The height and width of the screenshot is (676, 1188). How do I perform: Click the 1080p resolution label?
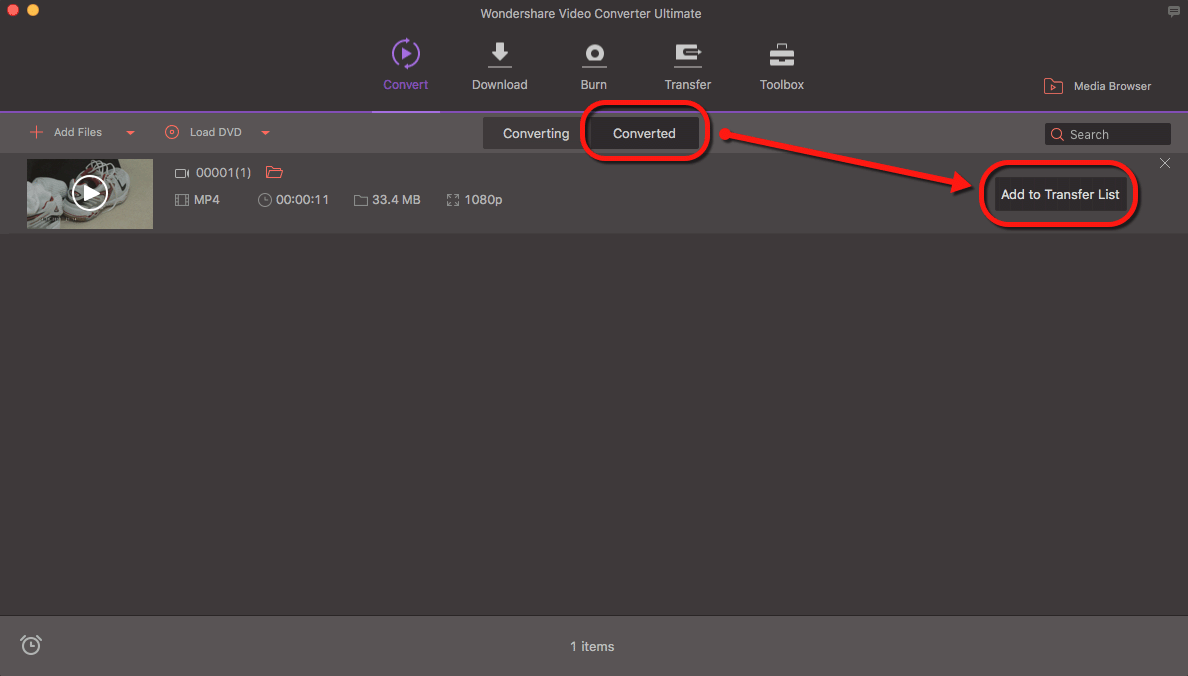pos(483,200)
